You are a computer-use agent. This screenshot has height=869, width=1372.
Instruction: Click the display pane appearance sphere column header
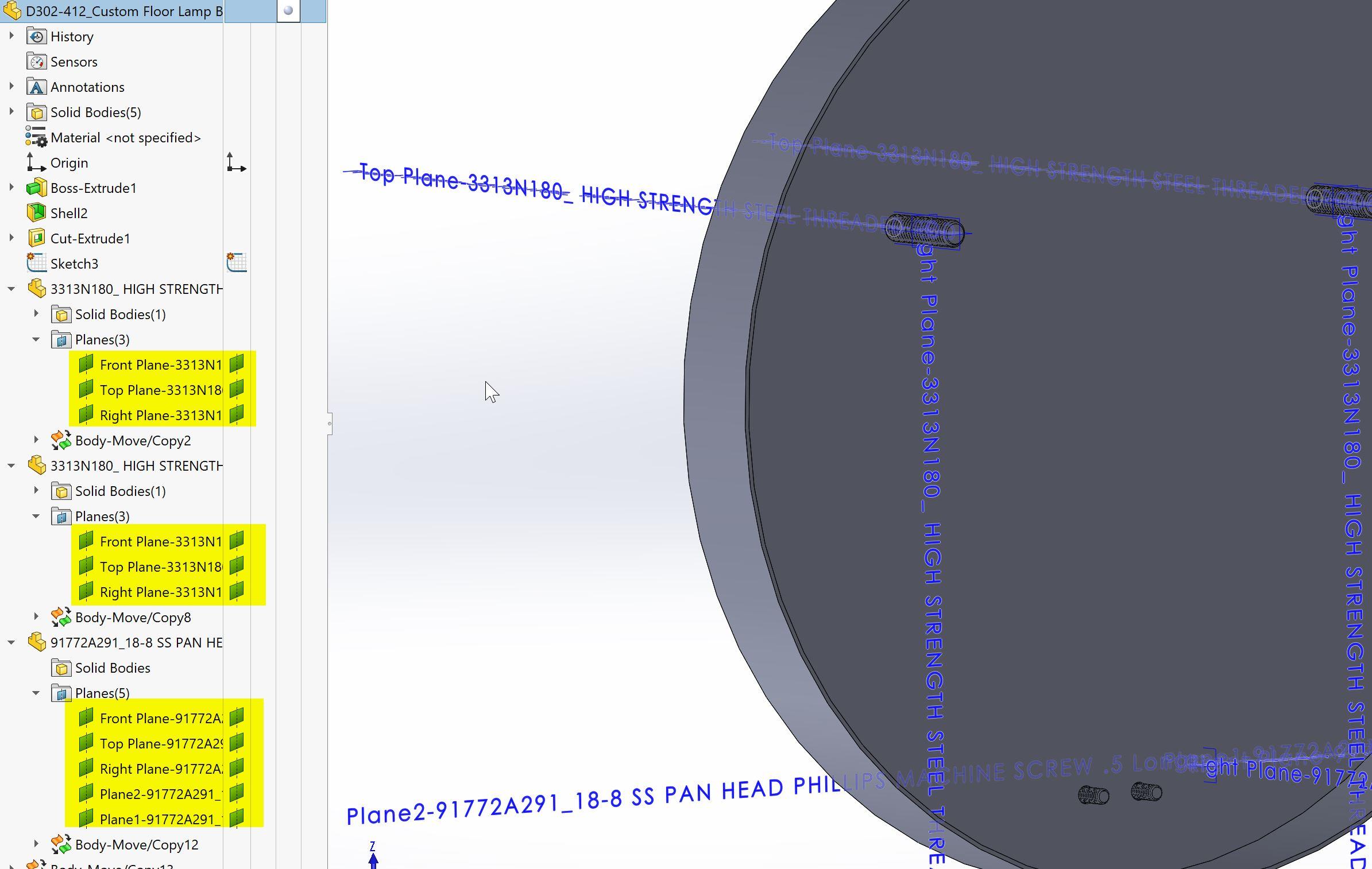288,11
